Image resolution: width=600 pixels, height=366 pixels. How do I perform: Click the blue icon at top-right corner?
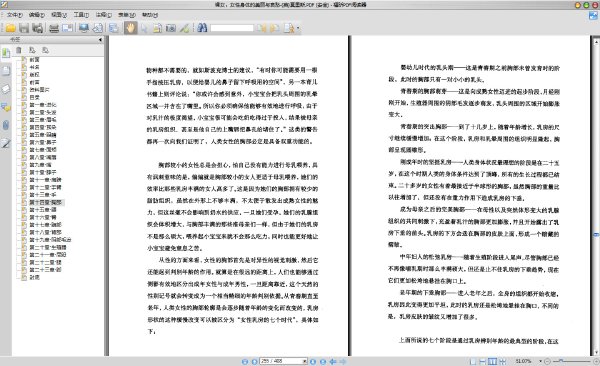pyautogui.click(x=593, y=15)
